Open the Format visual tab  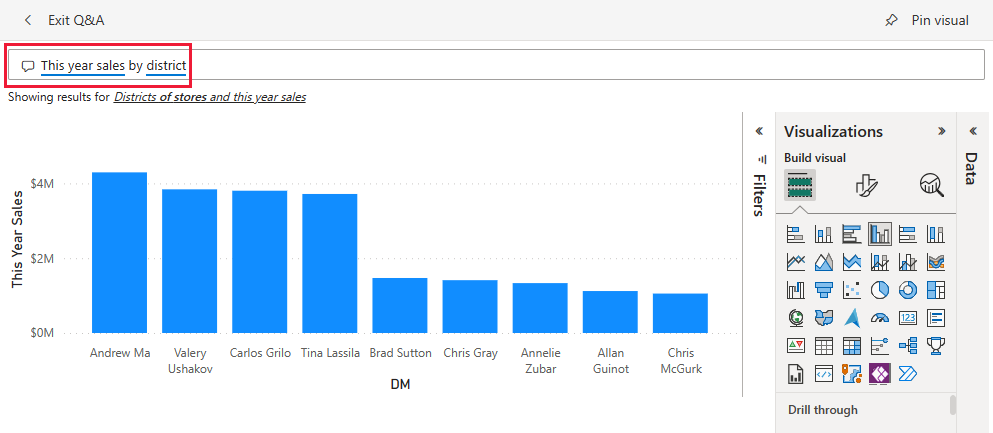pyautogui.click(x=866, y=185)
